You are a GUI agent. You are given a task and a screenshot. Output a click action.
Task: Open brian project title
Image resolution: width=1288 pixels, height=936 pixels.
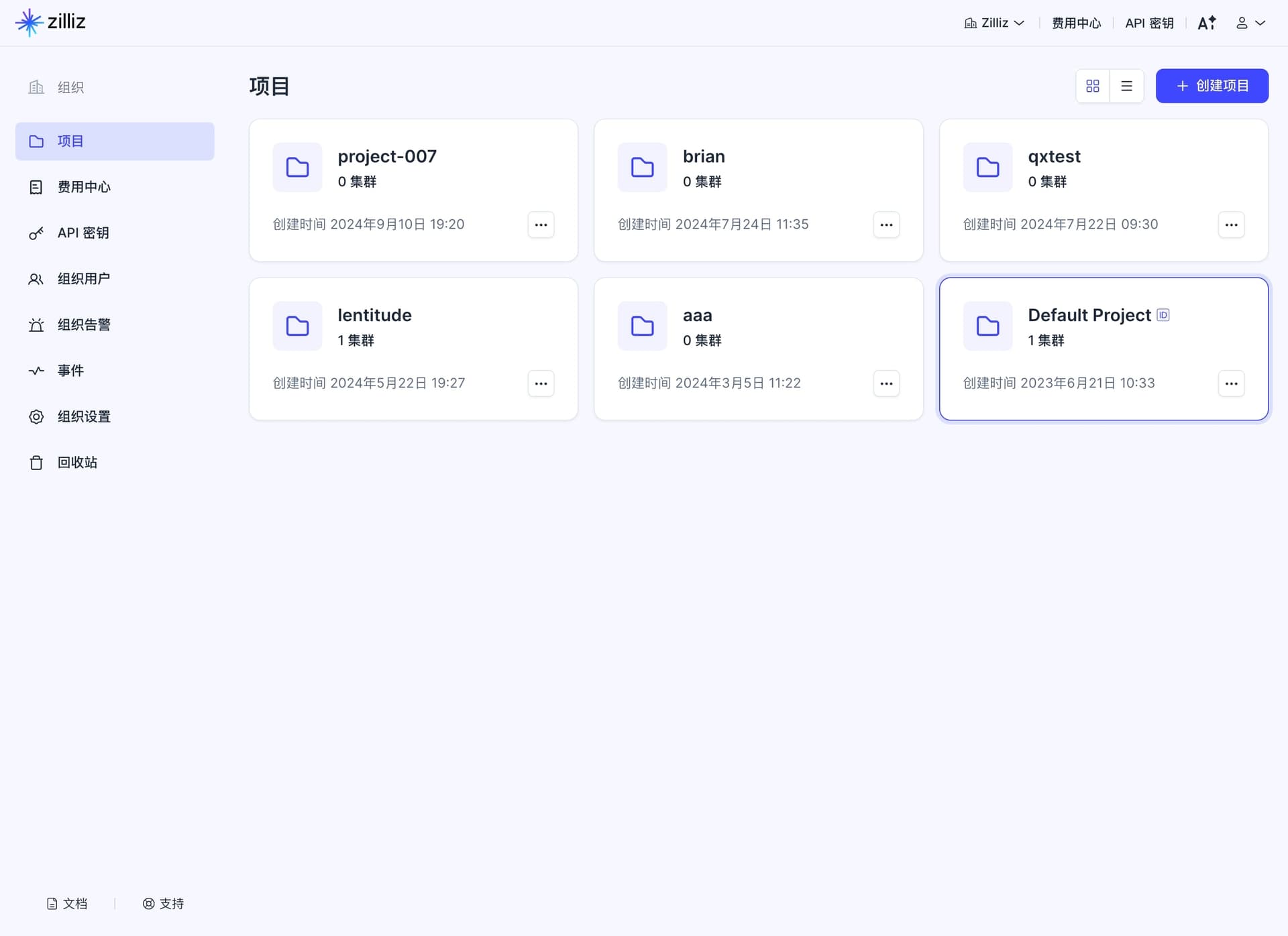point(704,156)
